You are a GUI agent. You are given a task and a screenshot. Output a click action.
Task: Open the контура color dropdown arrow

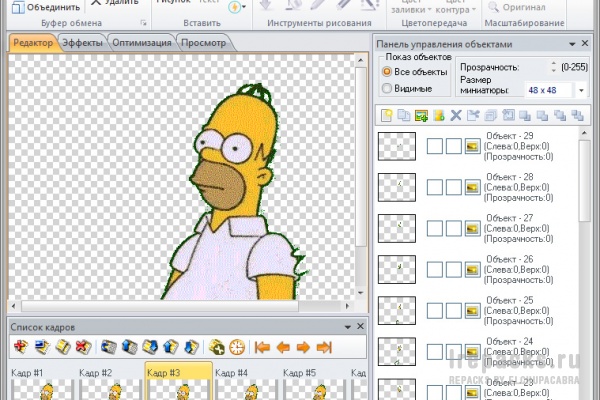point(474,10)
